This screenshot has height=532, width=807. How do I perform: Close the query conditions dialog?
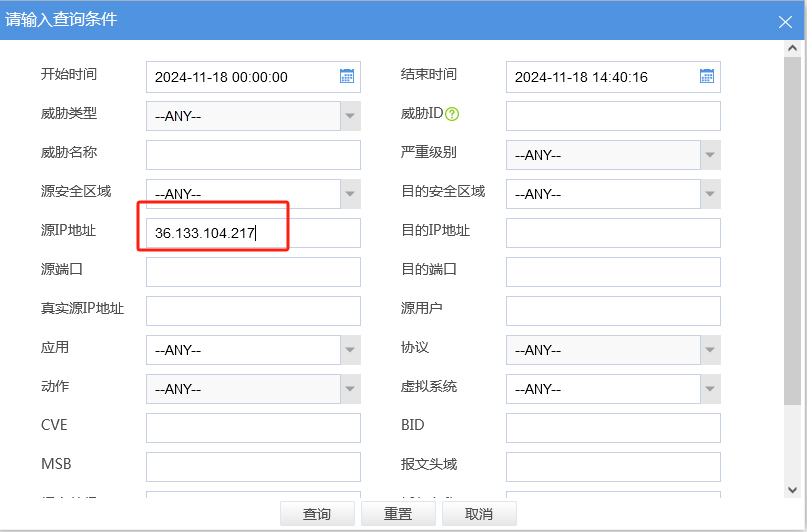coord(786,20)
